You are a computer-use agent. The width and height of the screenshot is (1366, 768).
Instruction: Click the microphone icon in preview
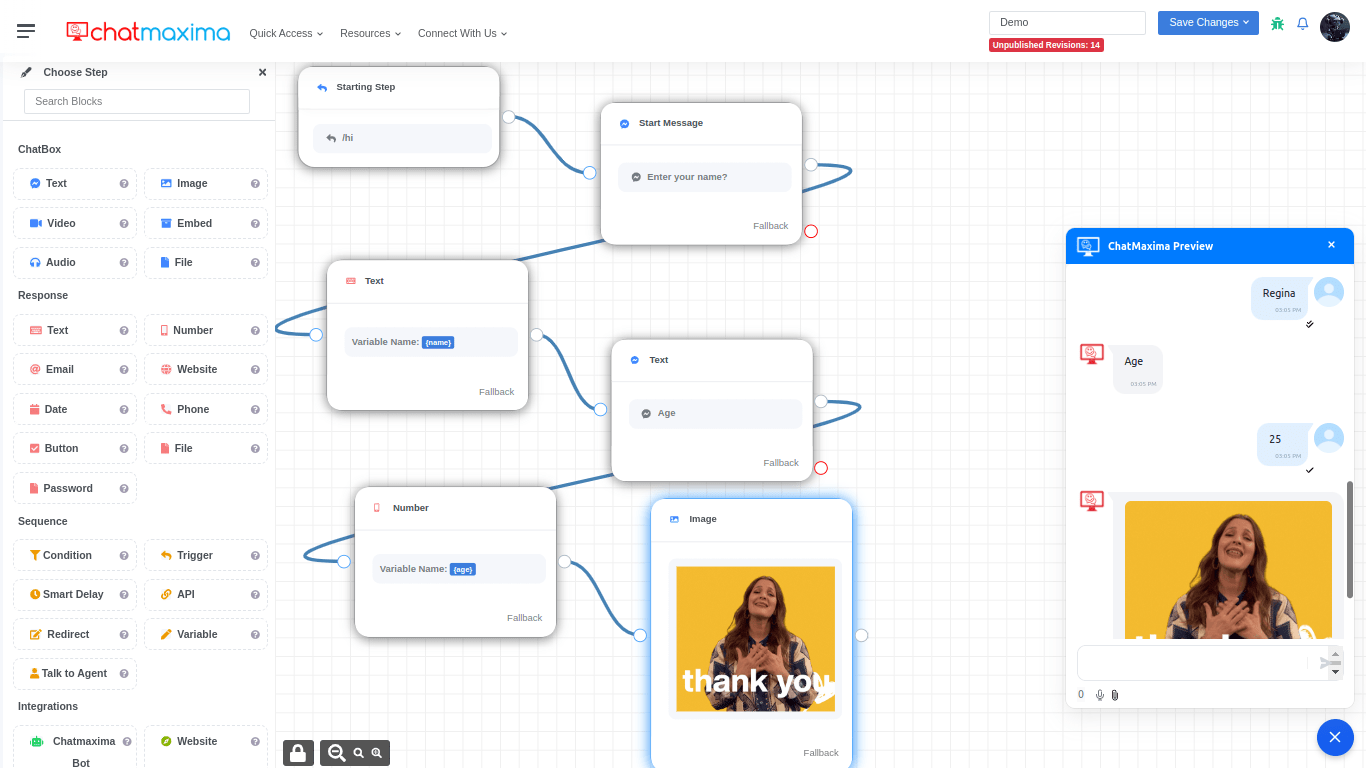click(1100, 695)
